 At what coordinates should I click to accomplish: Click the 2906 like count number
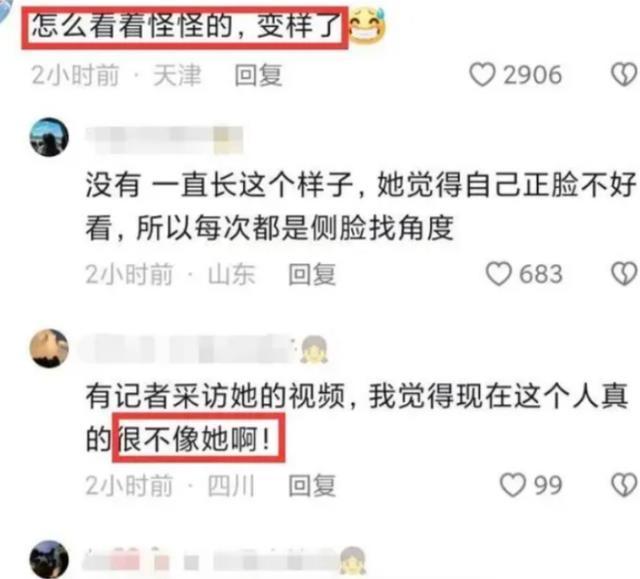click(x=532, y=75)
